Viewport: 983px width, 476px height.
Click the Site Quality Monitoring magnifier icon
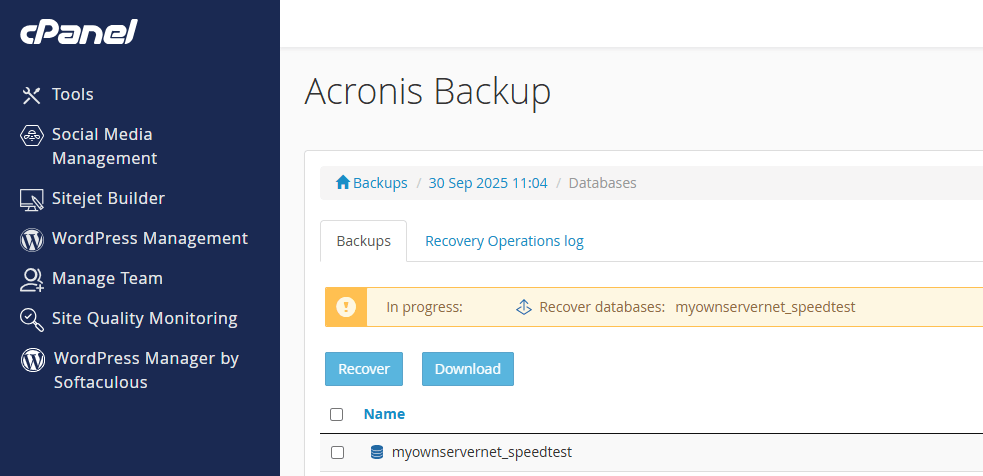[31, 319]
